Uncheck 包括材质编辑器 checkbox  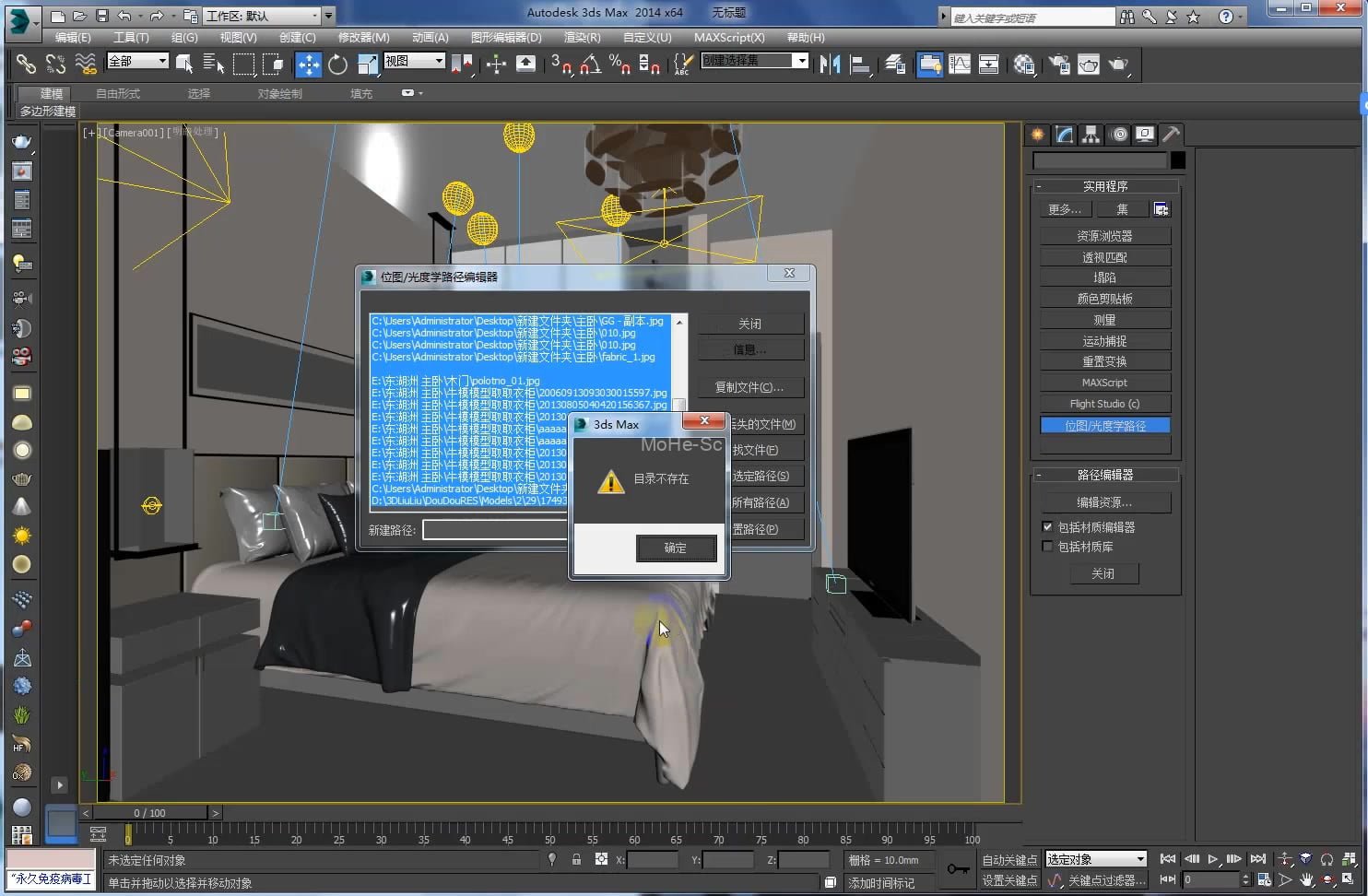tap(1047, 527)
